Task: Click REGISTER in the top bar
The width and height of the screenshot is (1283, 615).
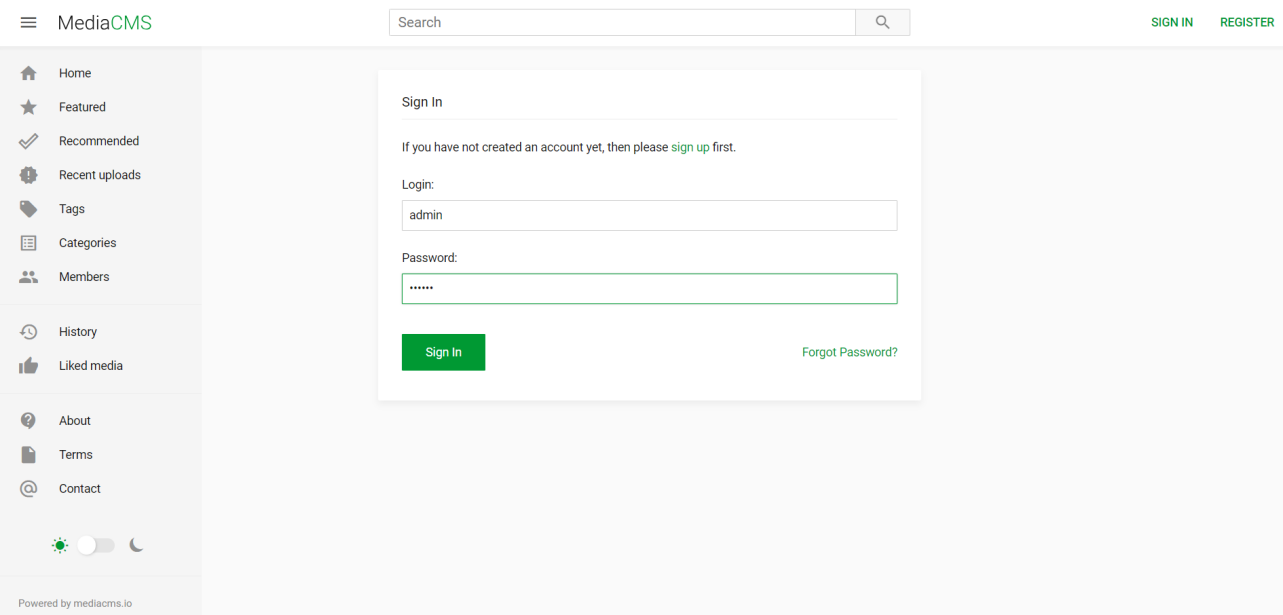Action: coord(1246,22)
